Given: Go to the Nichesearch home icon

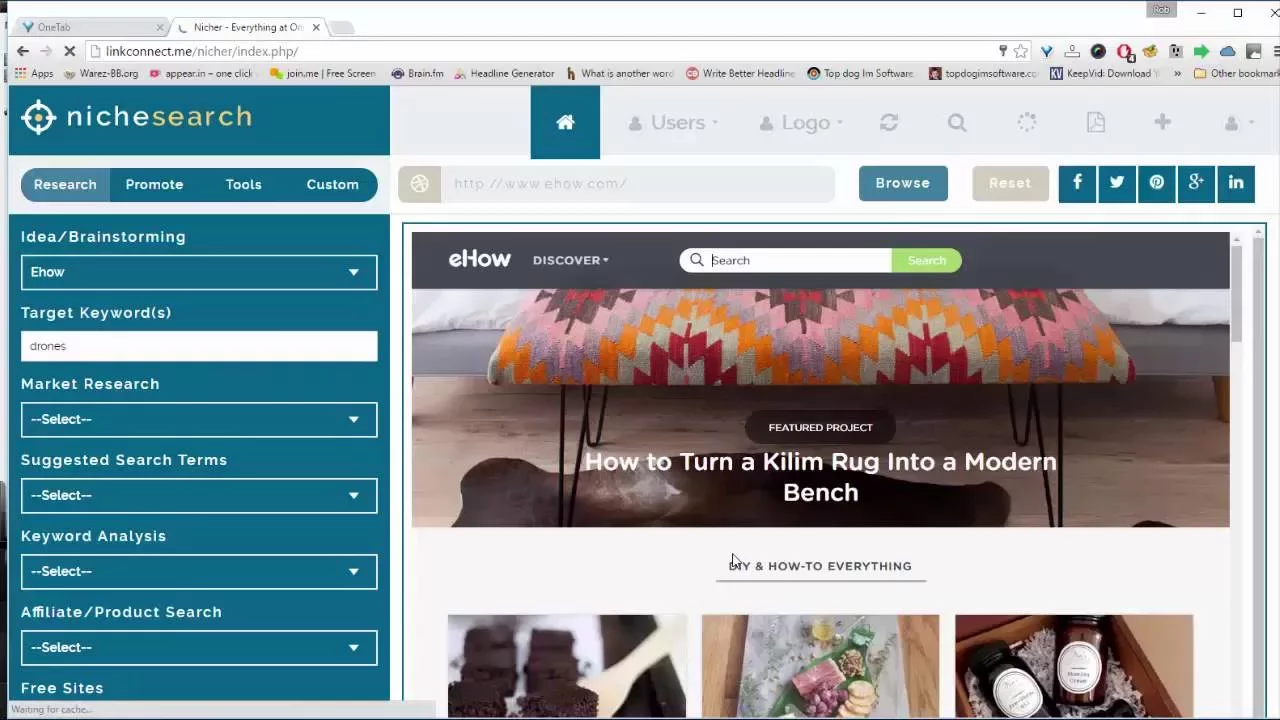Looking at the screenshot, I should pos(565,122).
